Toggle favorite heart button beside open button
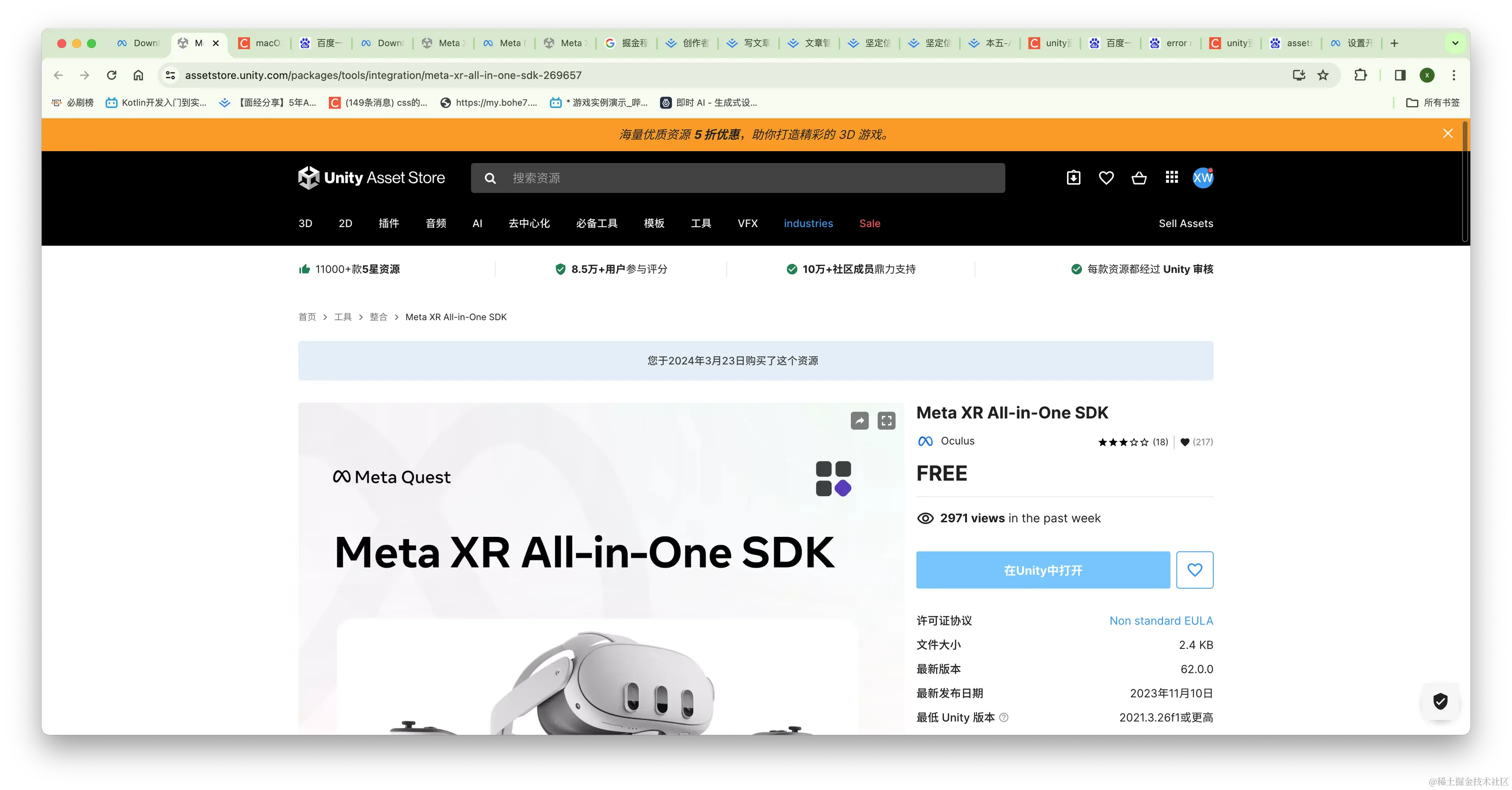 [1194, 570]
